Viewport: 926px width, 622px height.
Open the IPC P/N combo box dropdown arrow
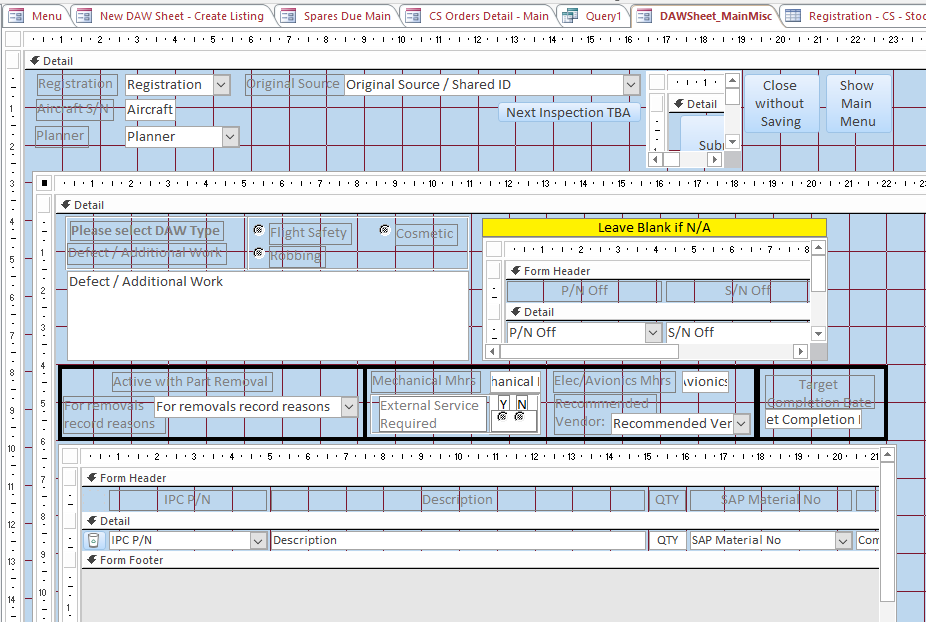258,540
